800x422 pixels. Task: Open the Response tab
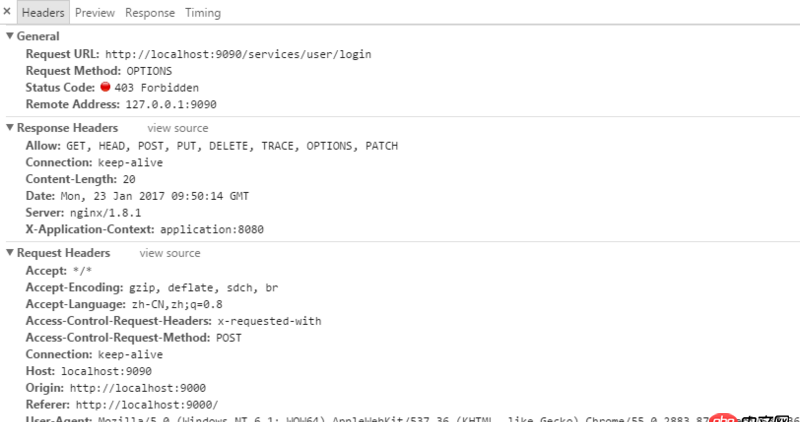(x=150, y=13)
